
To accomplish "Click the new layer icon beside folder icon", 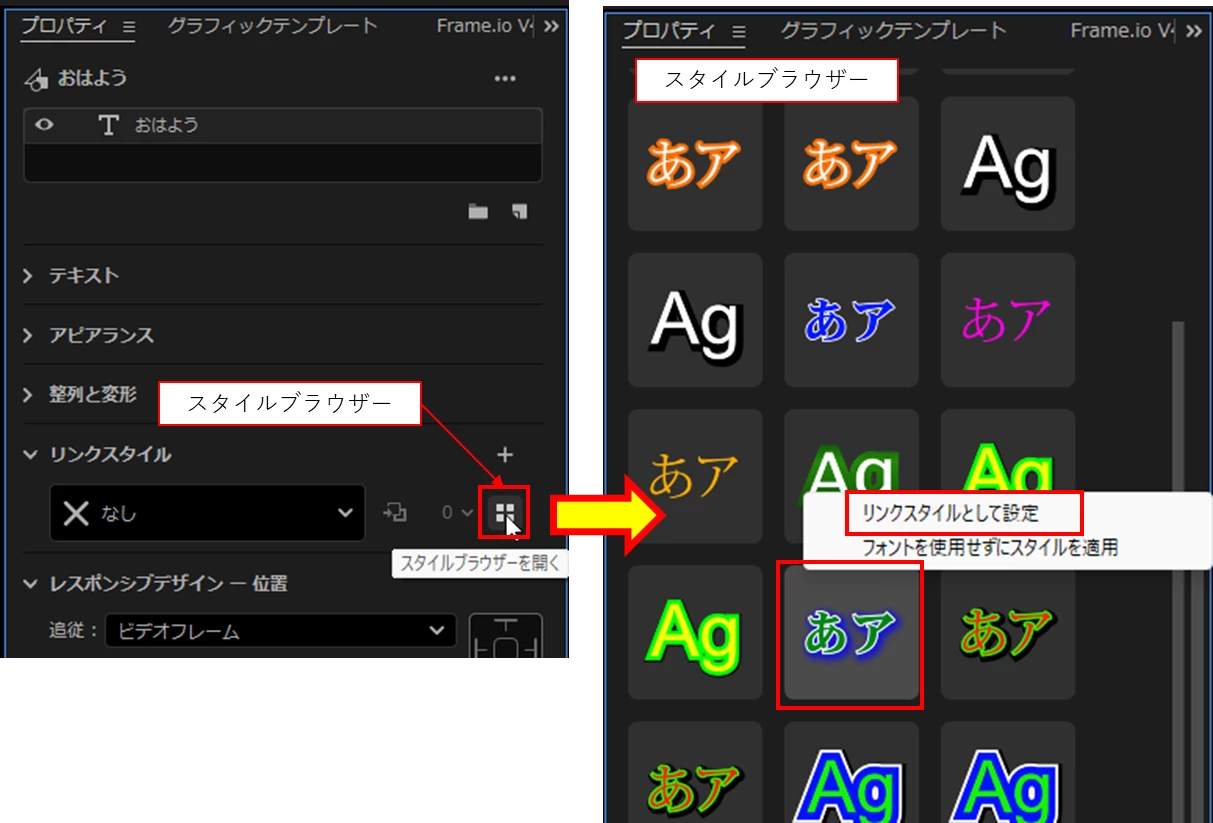I will (x=518, y=211).
